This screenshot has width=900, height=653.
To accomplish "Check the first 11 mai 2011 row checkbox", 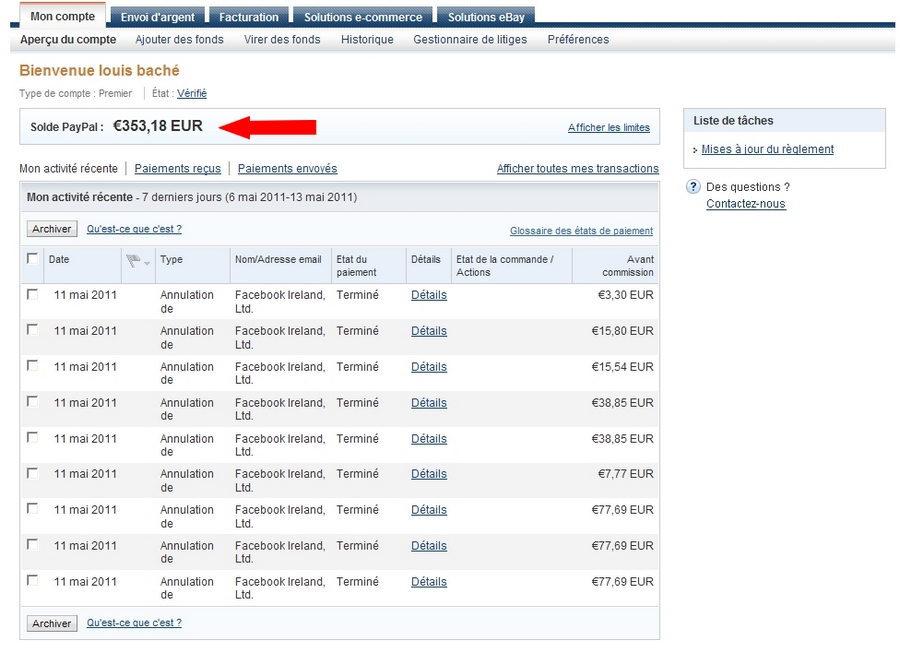I will (31, 294).
